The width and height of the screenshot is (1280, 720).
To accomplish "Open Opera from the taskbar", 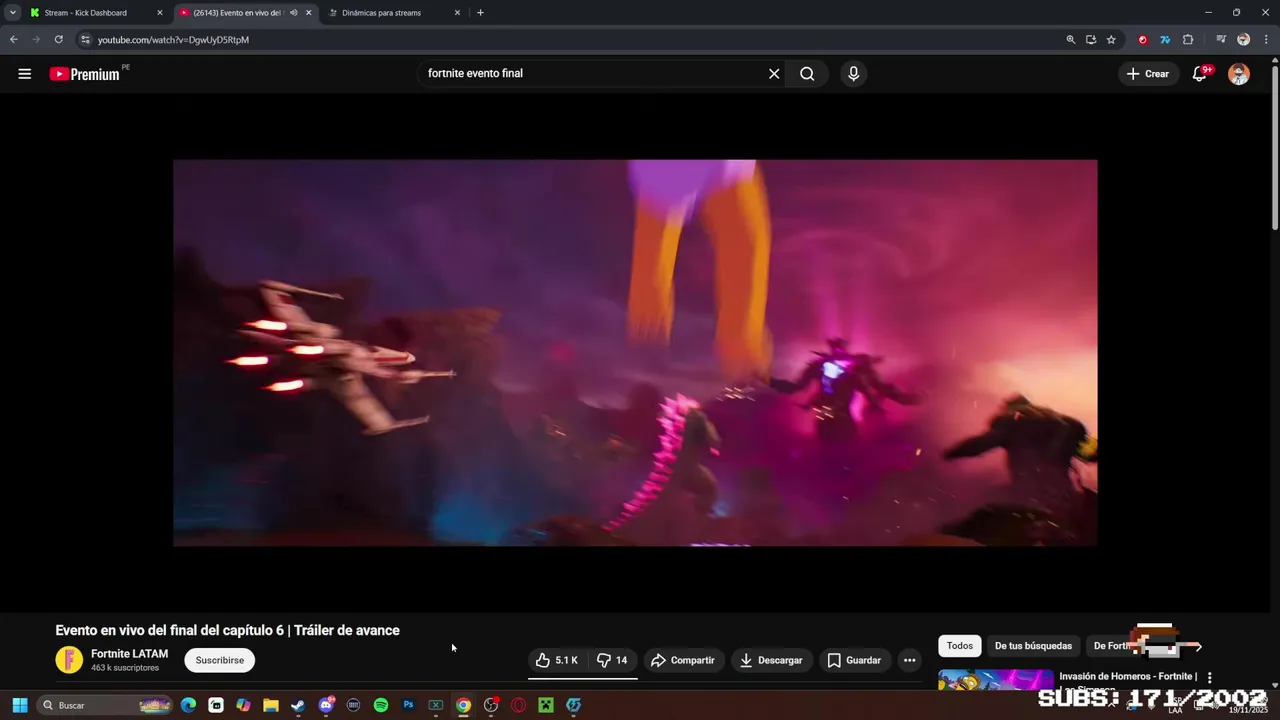I will tap(518, 705).
